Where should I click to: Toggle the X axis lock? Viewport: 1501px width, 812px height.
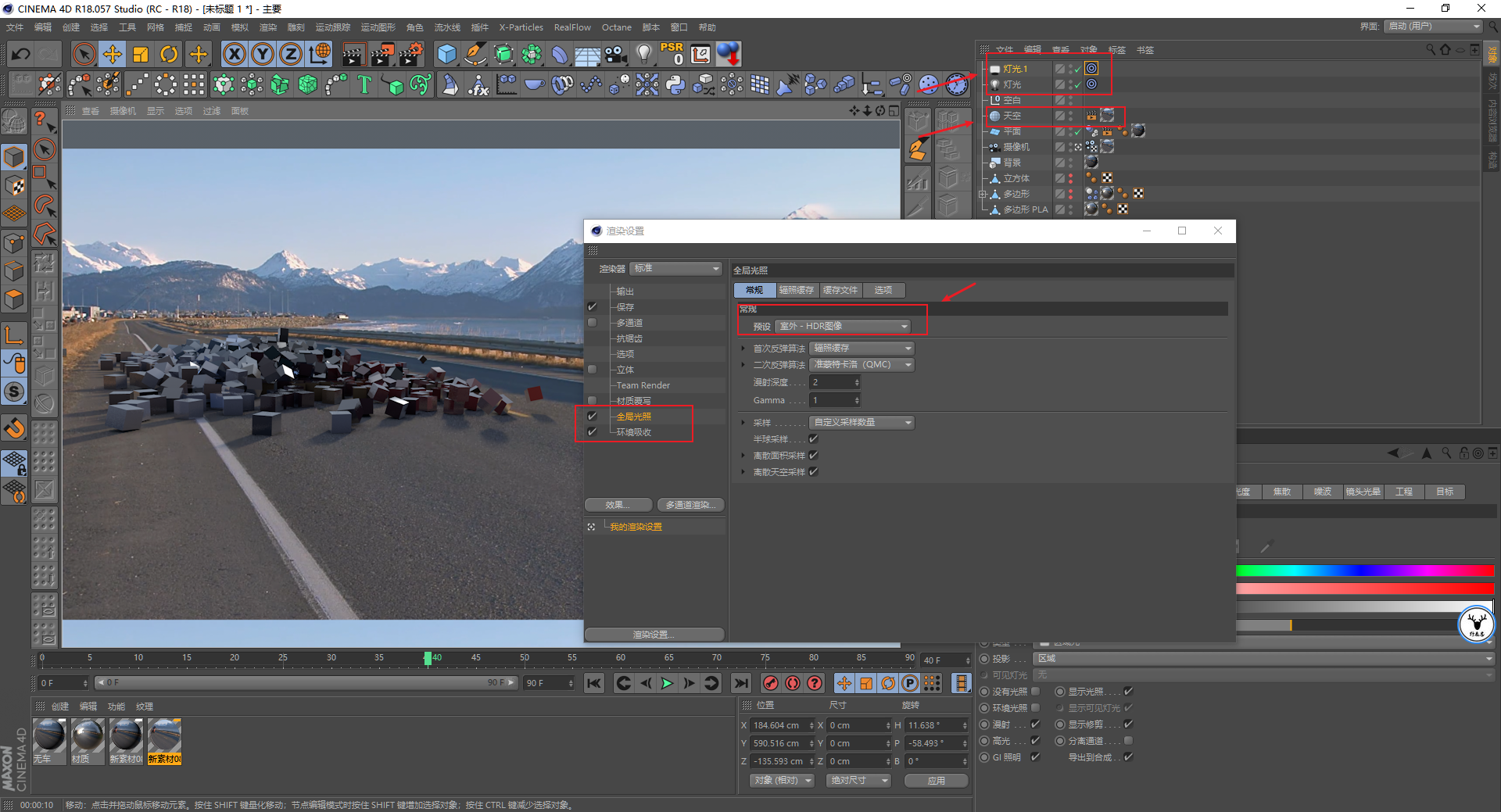pyautogui.click(x=234, y=54)
